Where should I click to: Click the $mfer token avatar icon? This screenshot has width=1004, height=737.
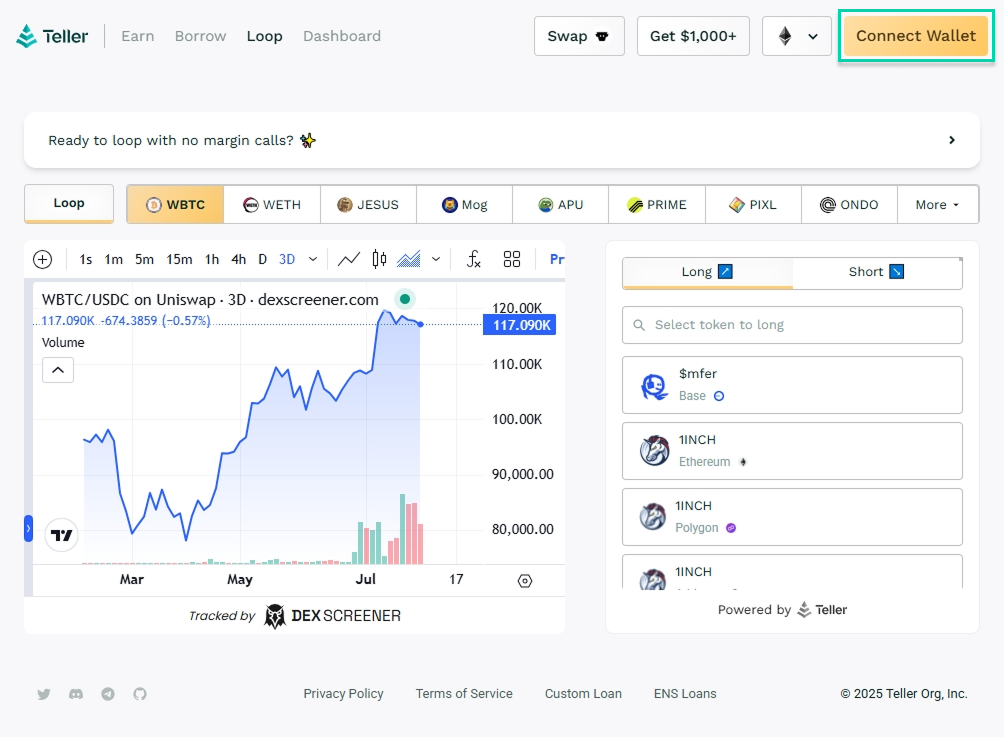pyautogui.click(x=654, y=386)
